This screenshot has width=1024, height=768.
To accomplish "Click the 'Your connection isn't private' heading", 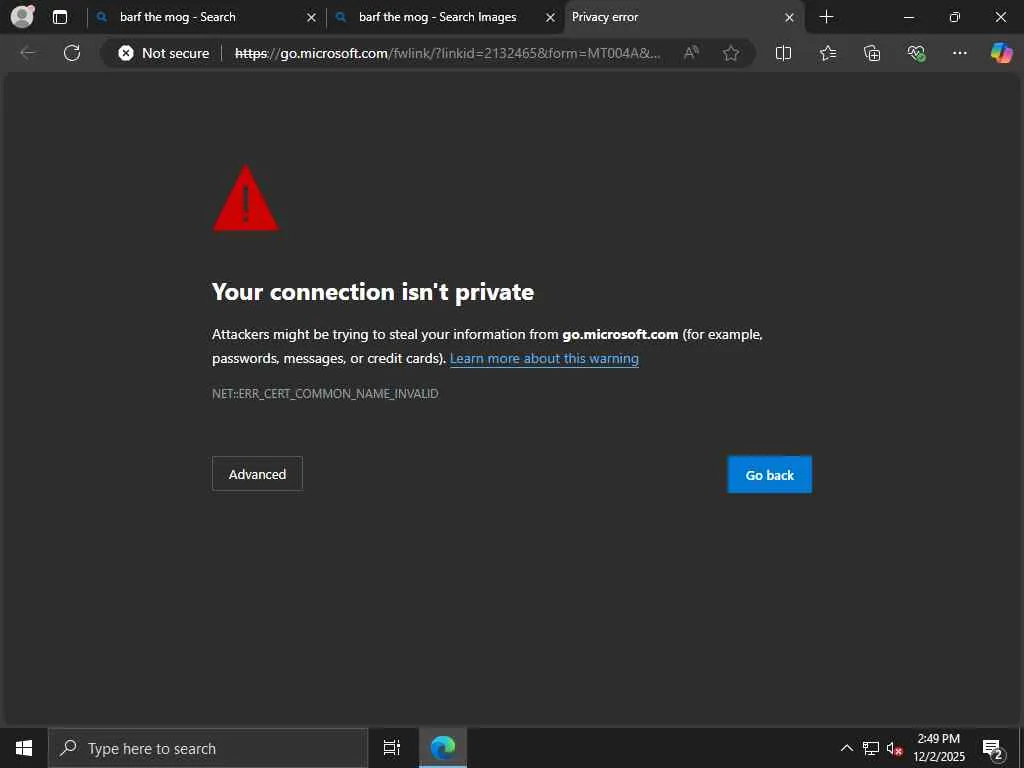I will coord(373,292).
